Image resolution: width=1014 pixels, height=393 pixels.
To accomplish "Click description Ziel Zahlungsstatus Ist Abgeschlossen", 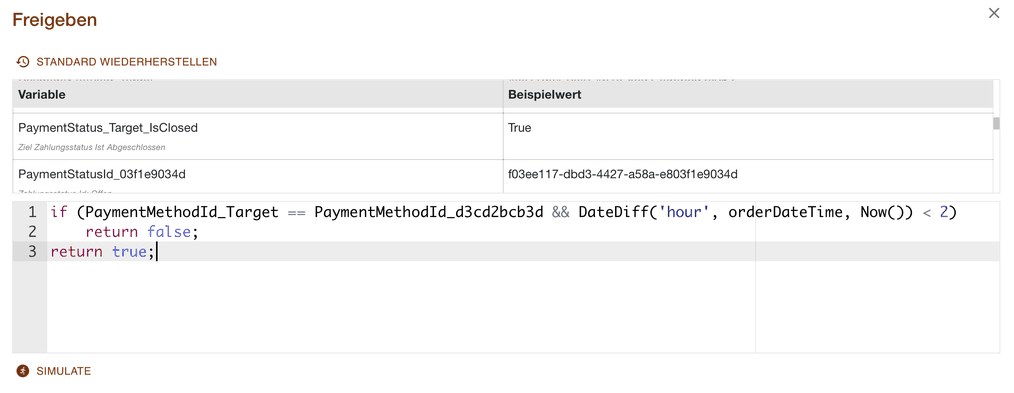I will (92, 147).
